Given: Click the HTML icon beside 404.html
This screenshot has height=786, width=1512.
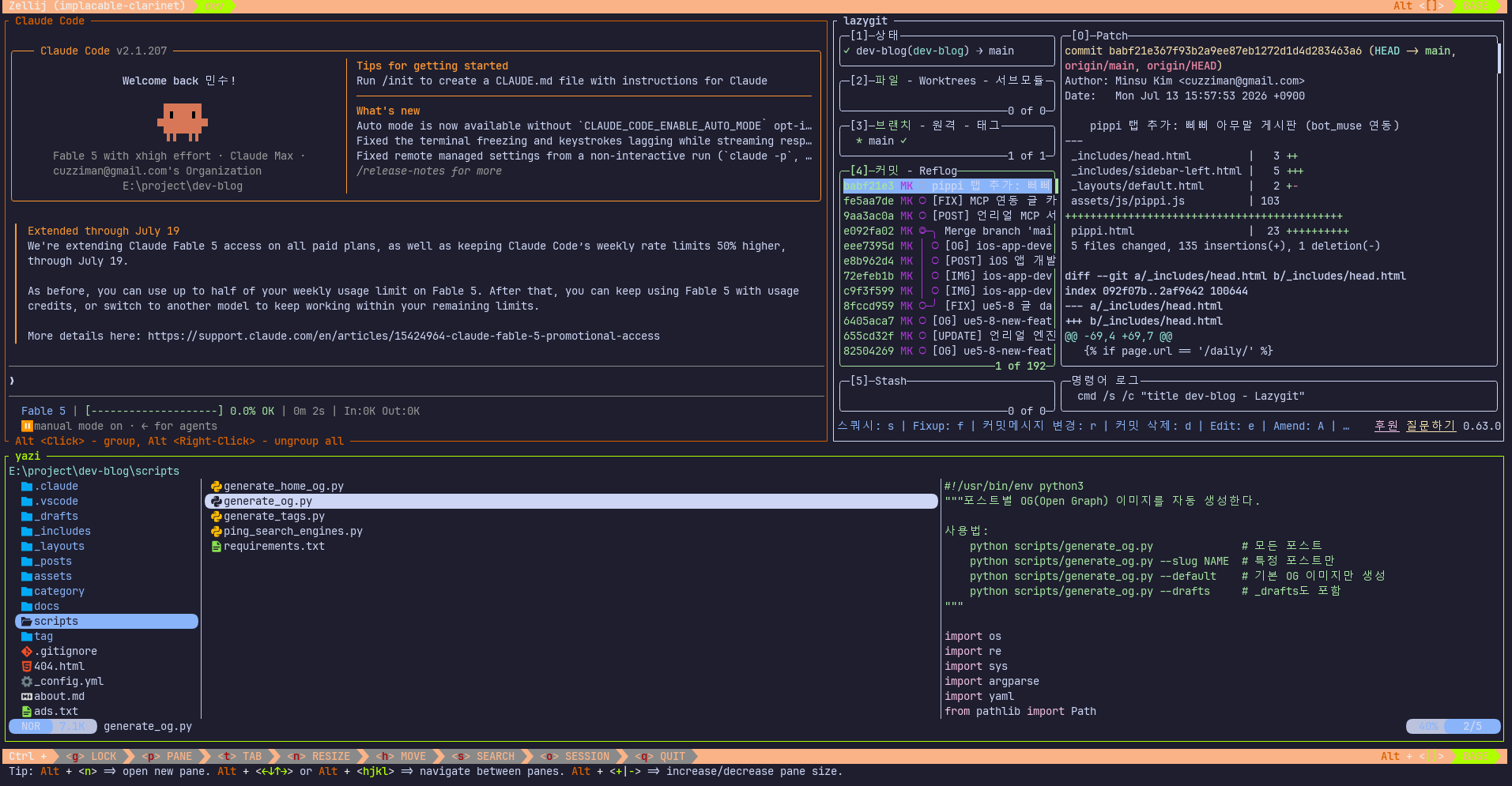Looking at the screenshot, I should point(27,667).
